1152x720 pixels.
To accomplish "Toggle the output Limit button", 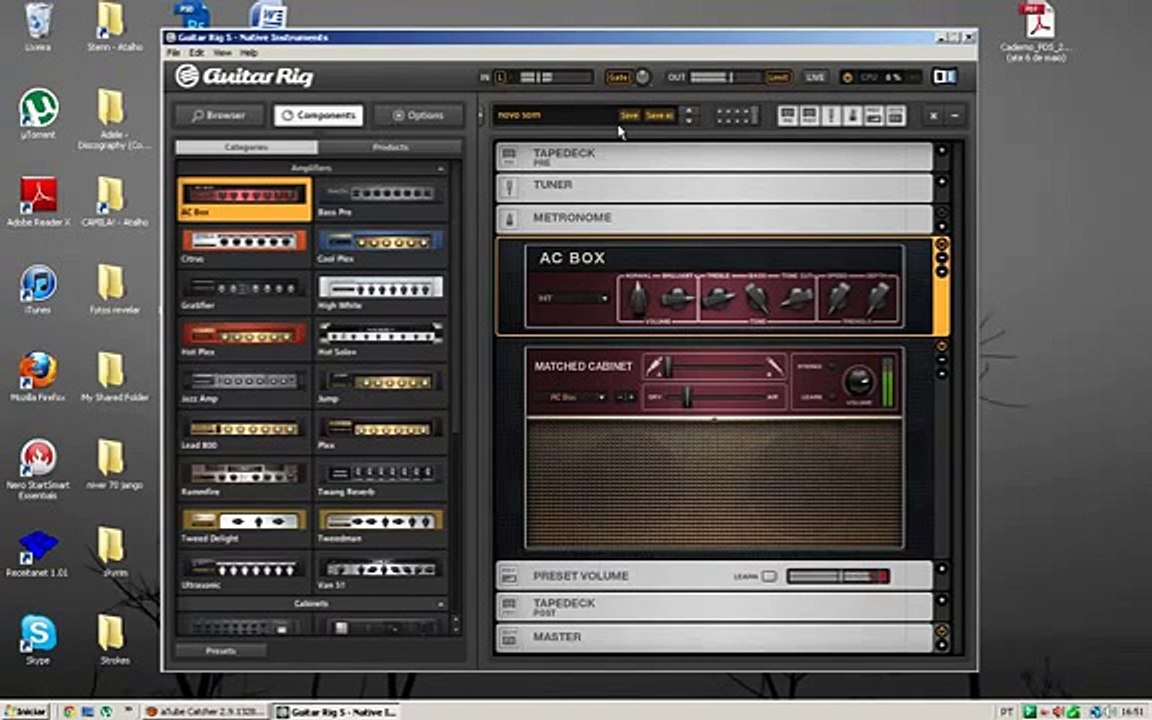I will 778,77.
